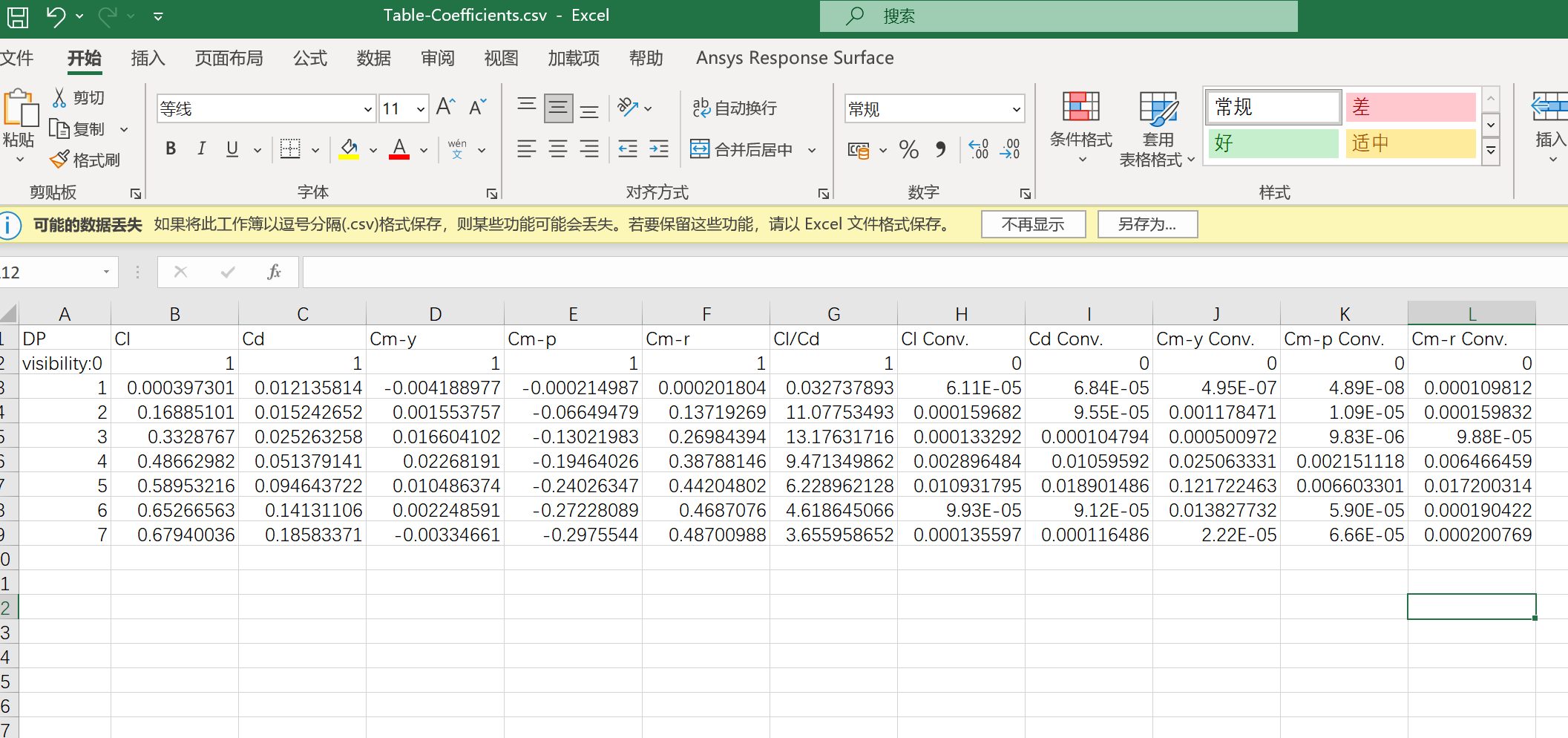Viewport: 1568px width, 738px height.
Task: Open the 插入 (Insert) ribbon tab
Action: 148,58
